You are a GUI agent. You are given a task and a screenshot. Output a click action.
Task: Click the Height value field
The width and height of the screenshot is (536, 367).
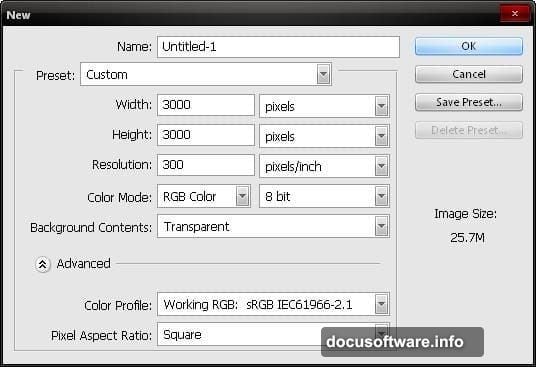[x=206, y=135]
